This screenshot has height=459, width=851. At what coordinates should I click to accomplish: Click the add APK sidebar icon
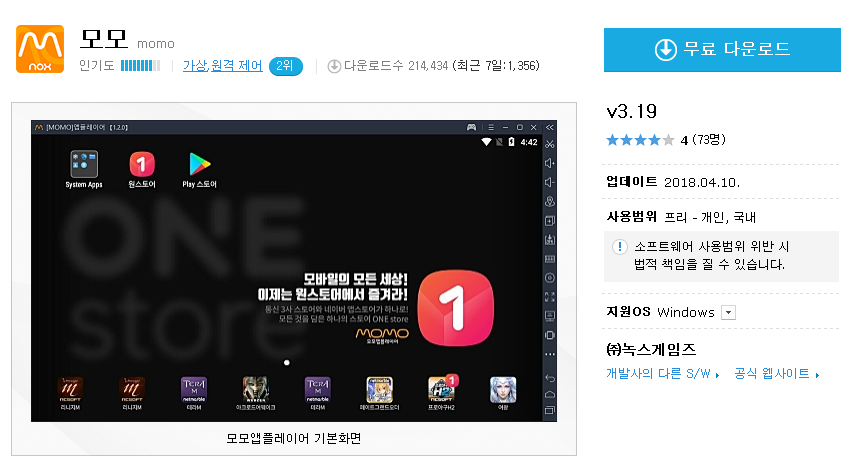coord(550,221)
